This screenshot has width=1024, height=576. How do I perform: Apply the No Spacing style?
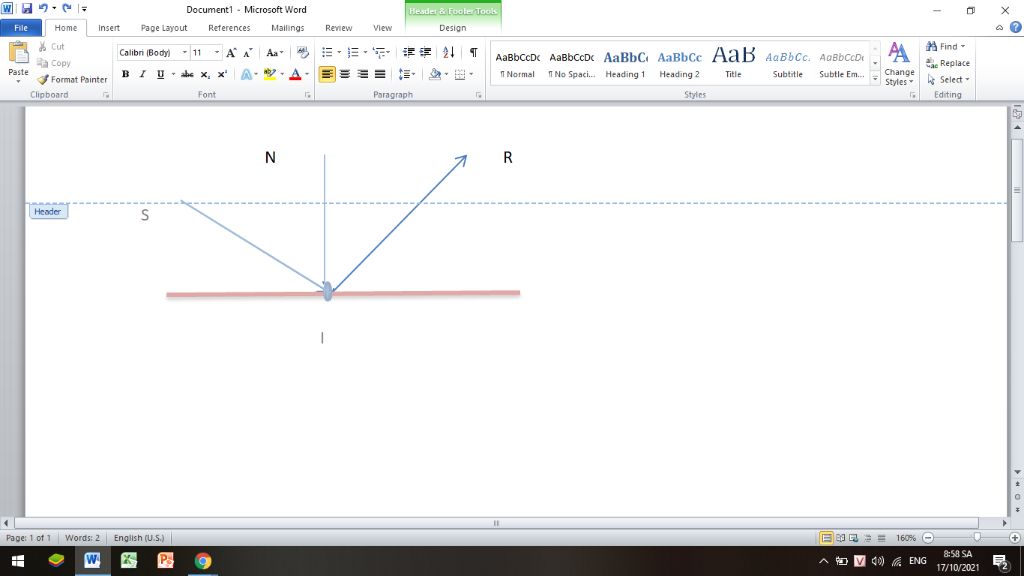pos(571,64)
